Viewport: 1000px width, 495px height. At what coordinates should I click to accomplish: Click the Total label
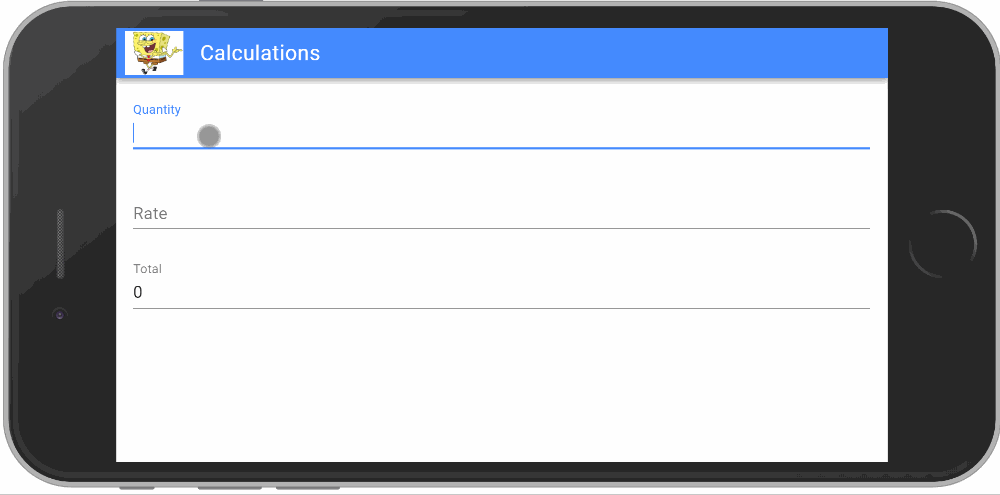[x=147, y=269]
